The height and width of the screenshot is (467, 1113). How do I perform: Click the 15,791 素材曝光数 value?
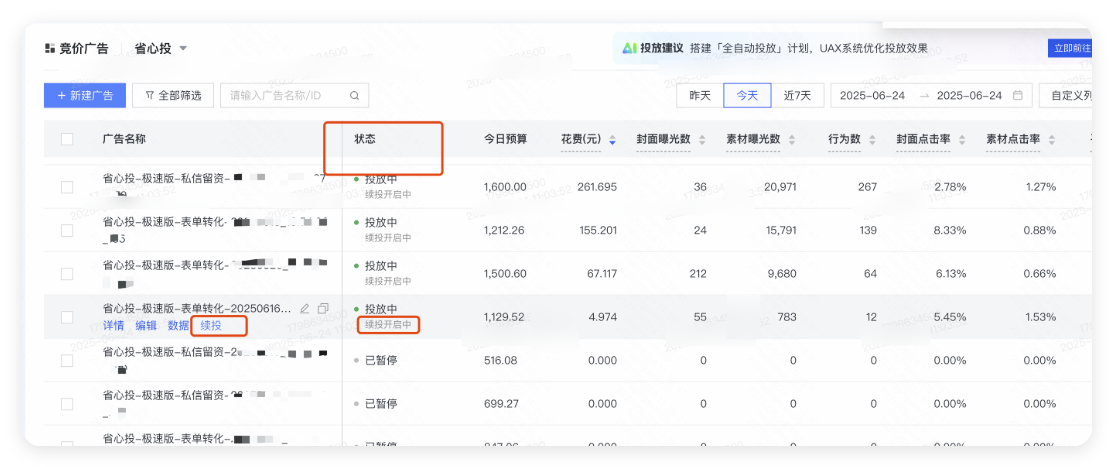(780, 231)
